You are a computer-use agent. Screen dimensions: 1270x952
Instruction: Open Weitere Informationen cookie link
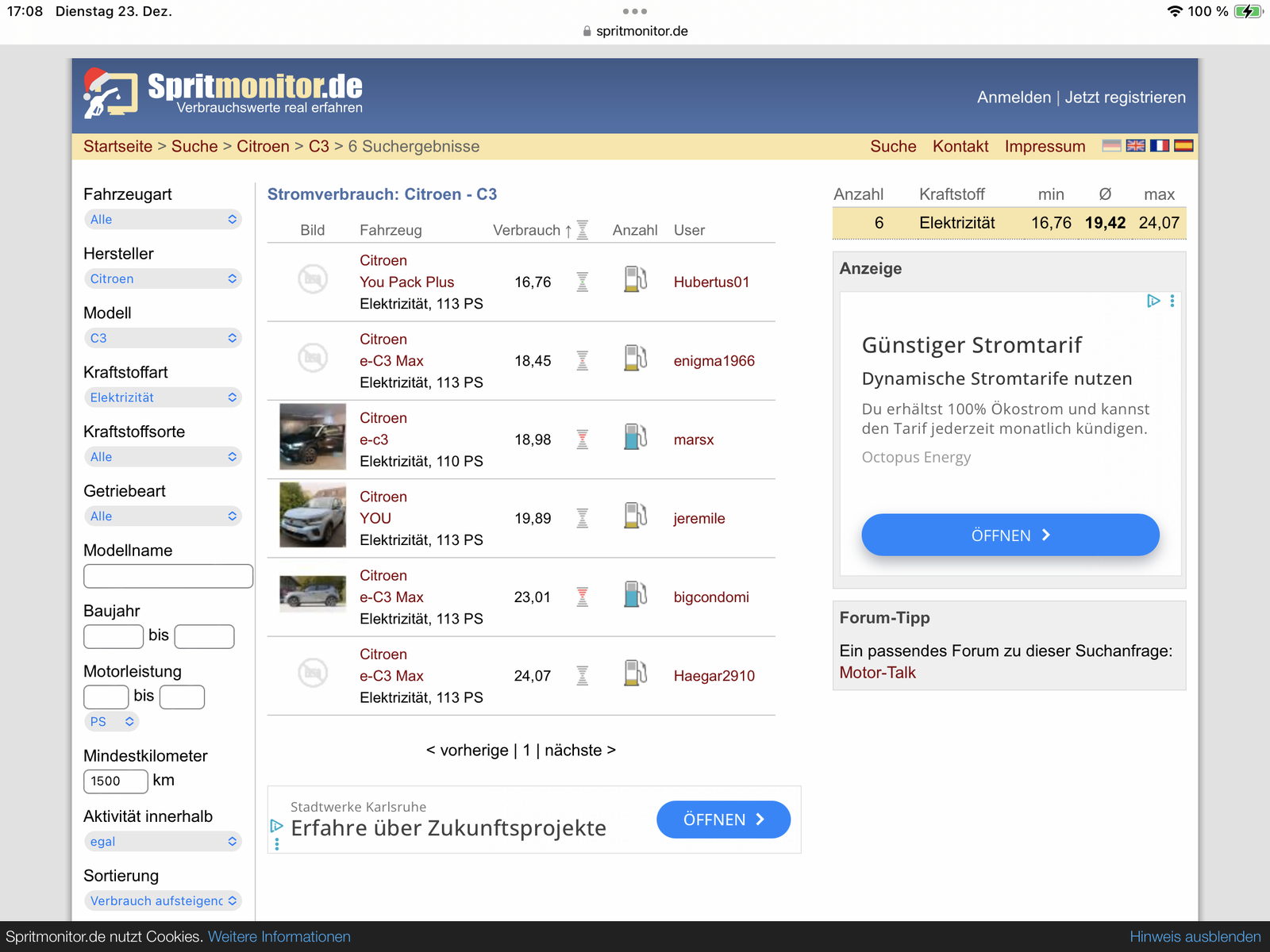pyautogui.click(x=279, y=937)
